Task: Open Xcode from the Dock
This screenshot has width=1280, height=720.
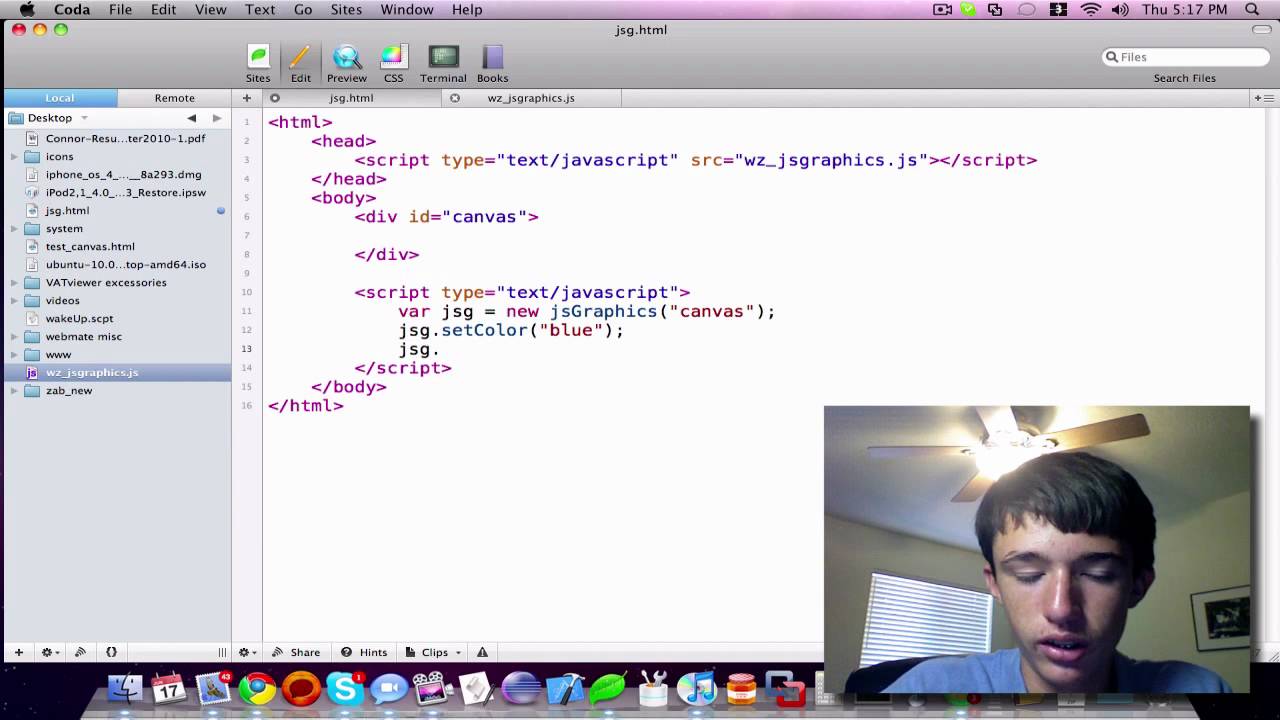Action: (x=565, y=688)
